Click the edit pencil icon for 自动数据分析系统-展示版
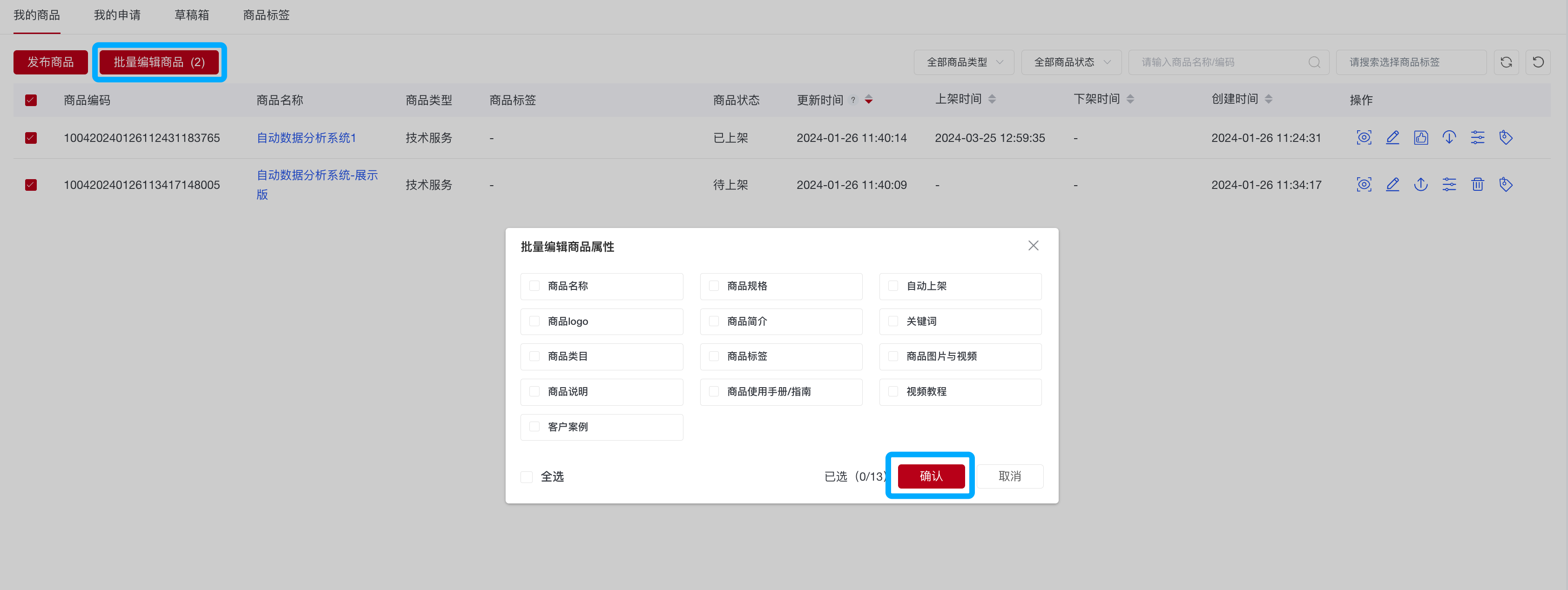The width and height of the screenshot is (1568, 590). click(x=1392, y=184)
